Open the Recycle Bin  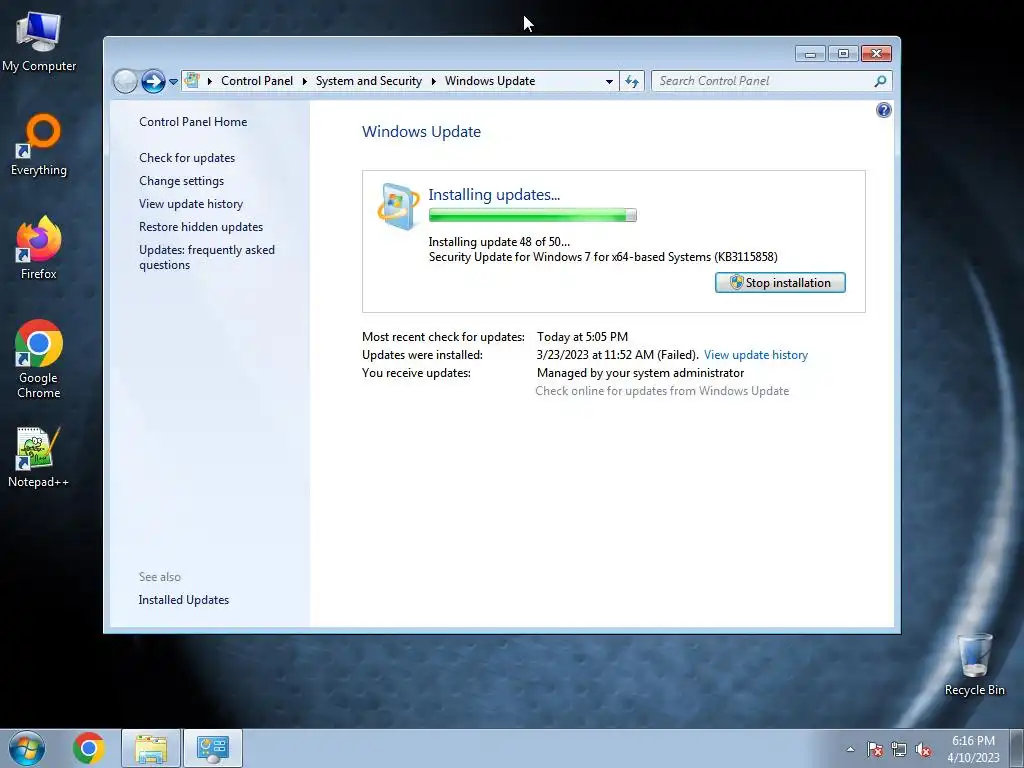(974, 664)
